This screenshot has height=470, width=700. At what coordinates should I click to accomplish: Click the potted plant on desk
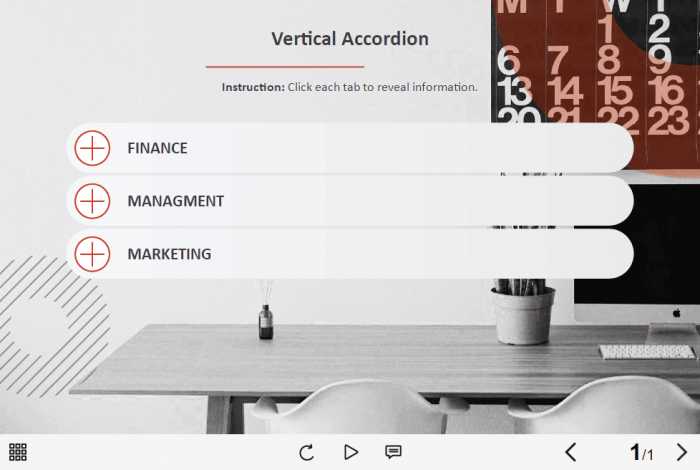point(522,308)
